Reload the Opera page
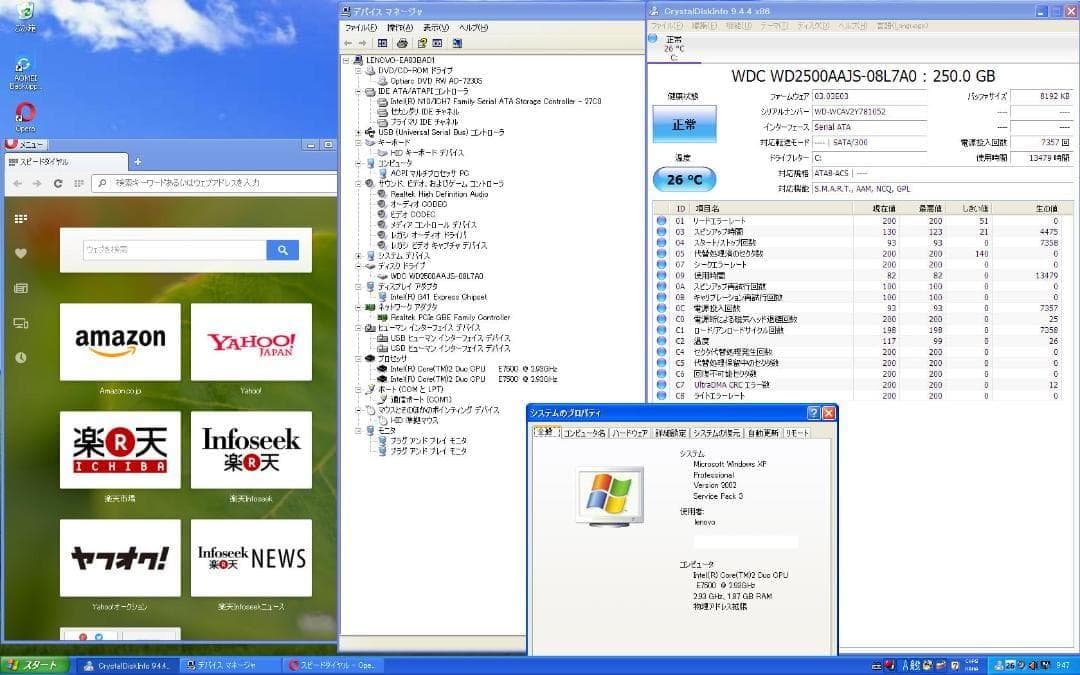The image size is (1080, 675). (x=58, y=183)
